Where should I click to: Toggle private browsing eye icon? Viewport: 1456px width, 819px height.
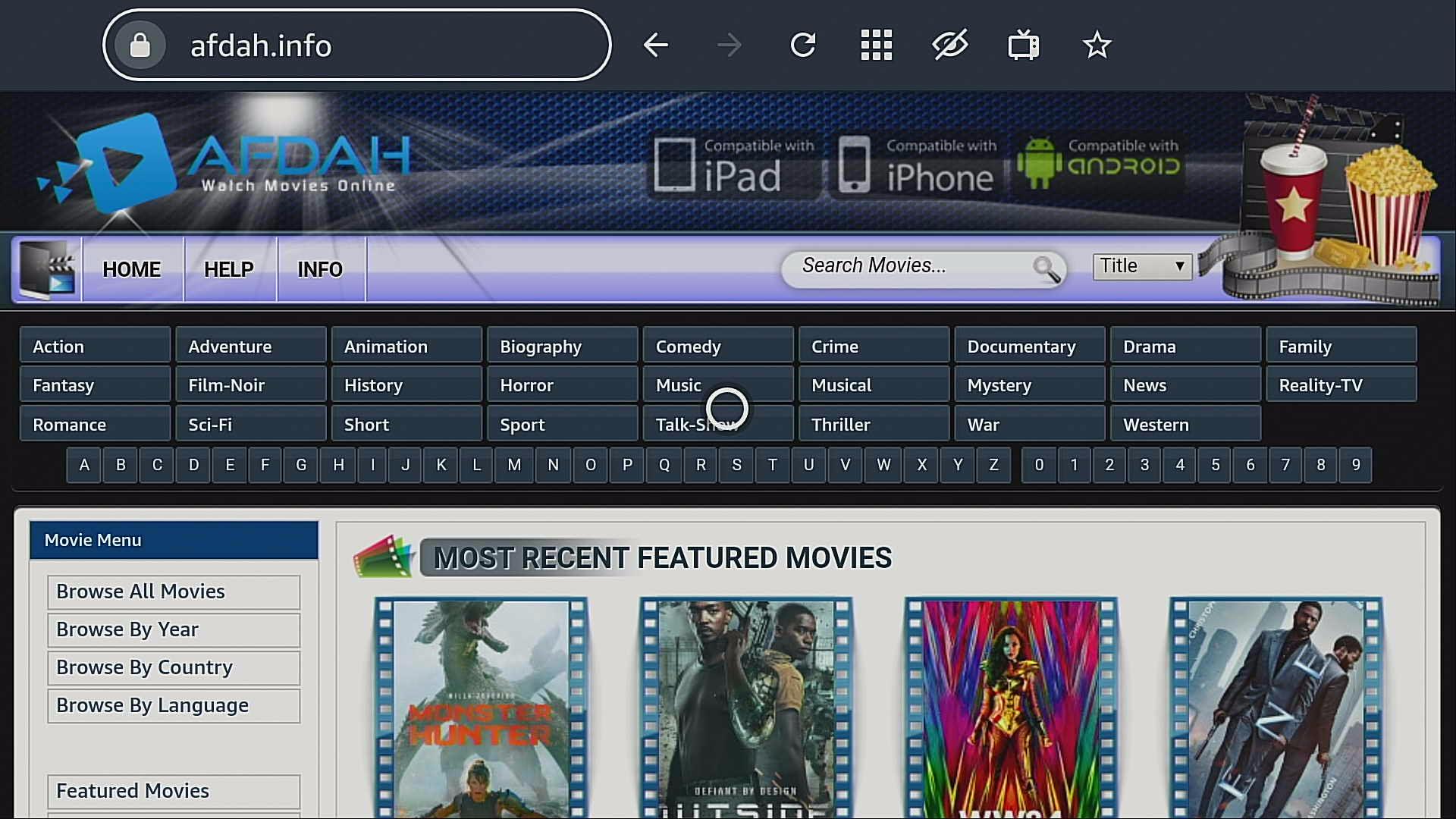950,45
